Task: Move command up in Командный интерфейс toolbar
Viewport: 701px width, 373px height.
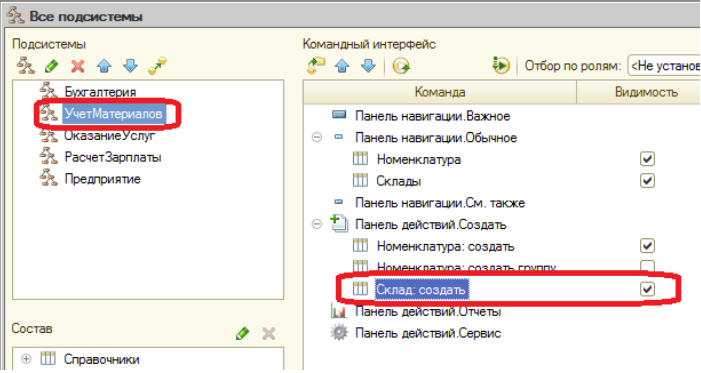Action: (x=342, y=66)
